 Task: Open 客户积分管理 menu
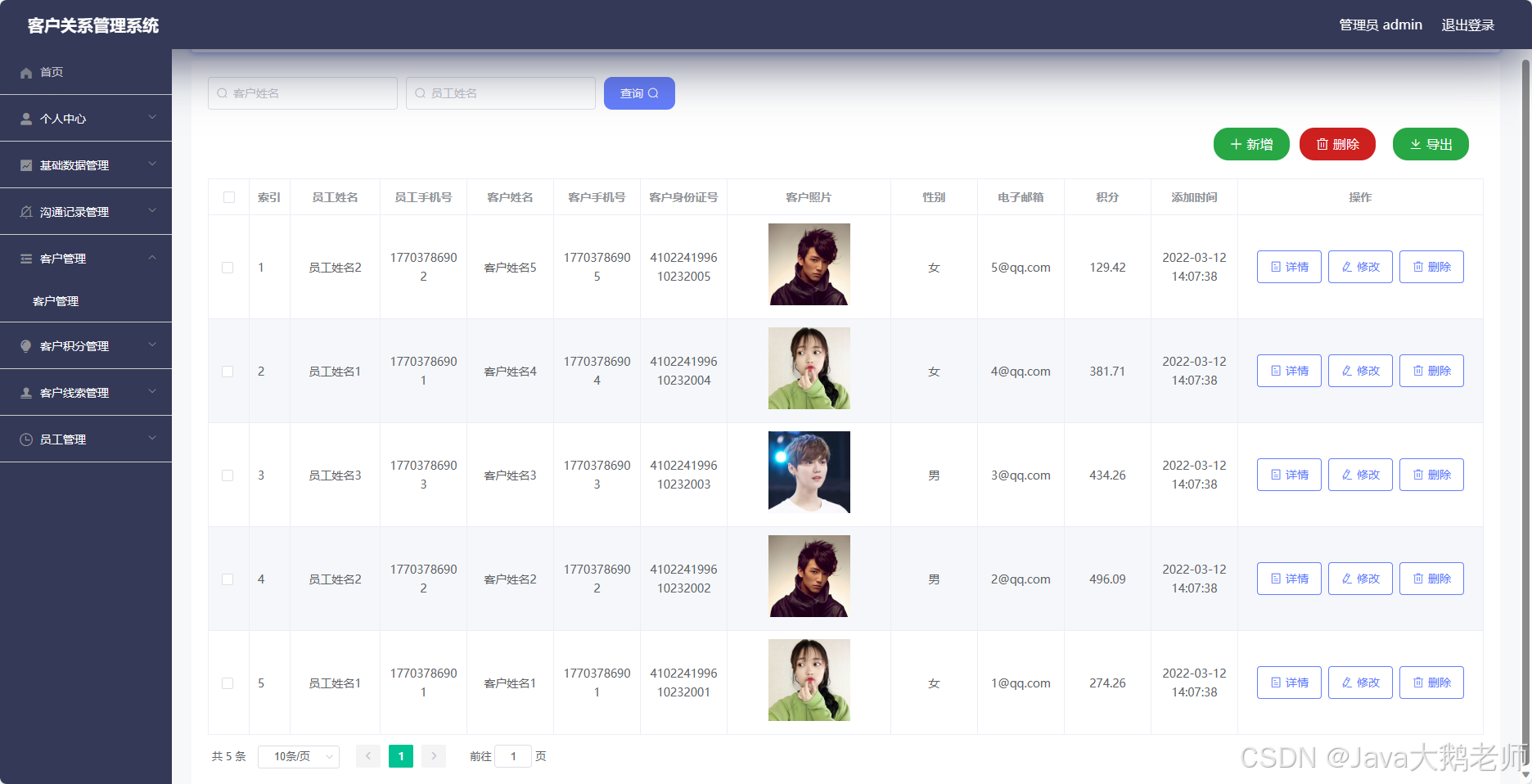tap(86, 346)
